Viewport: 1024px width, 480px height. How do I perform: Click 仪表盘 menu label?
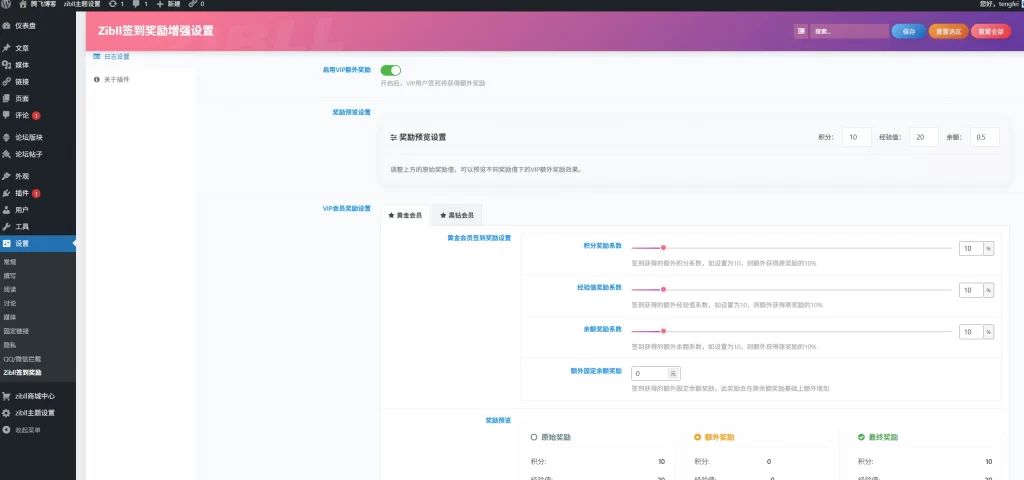25,26
